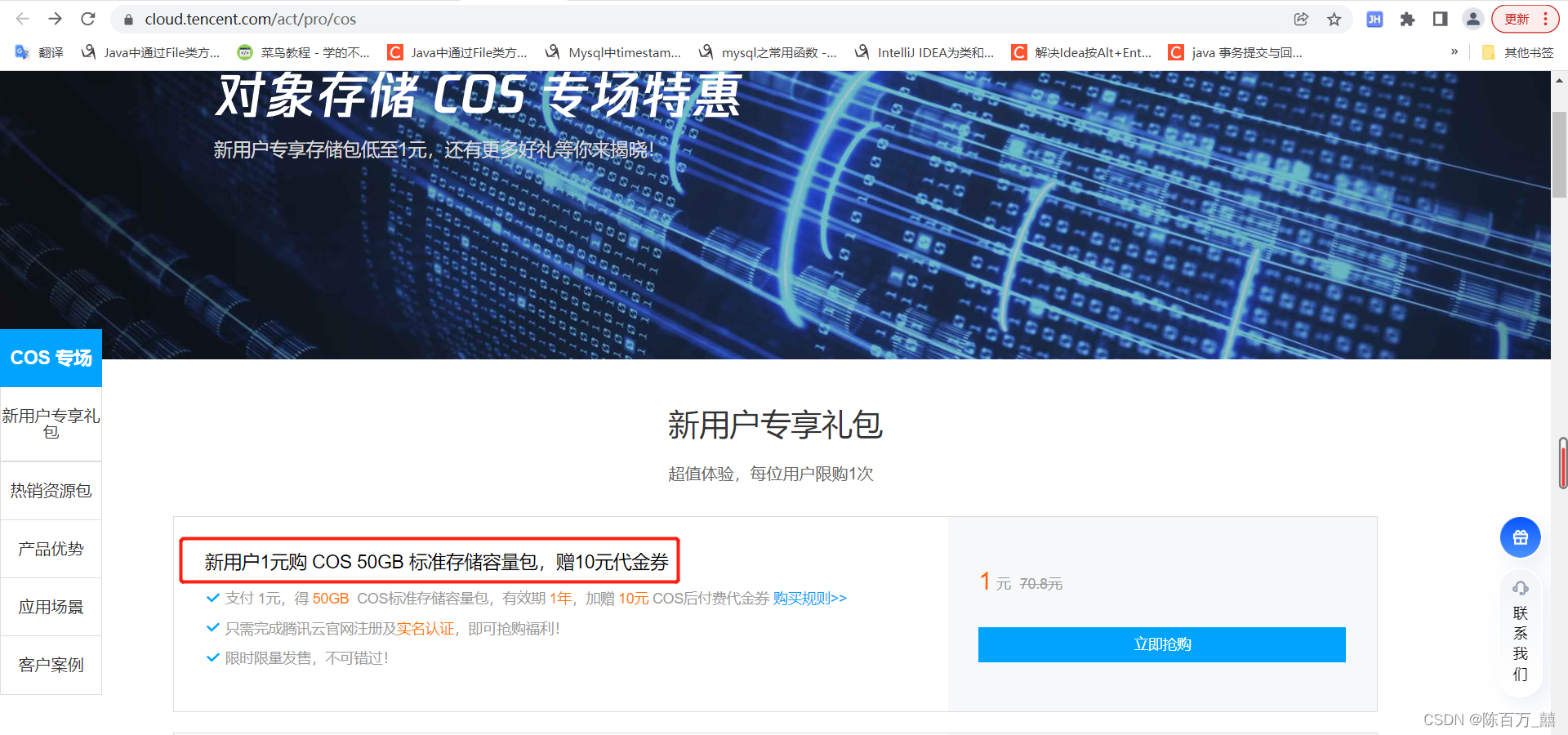The height and width of the screenshot is (735, 1568).
Task: Switch to the 产品优势 section
Action: (51, 549)
